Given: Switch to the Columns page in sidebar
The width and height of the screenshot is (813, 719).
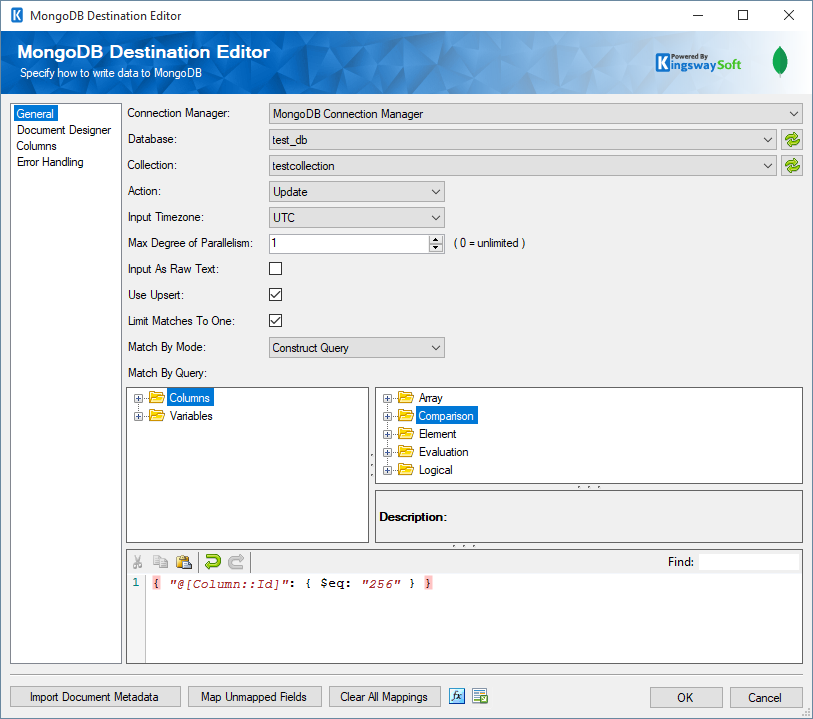Looking at the screenshot, I should click(36, 146).
